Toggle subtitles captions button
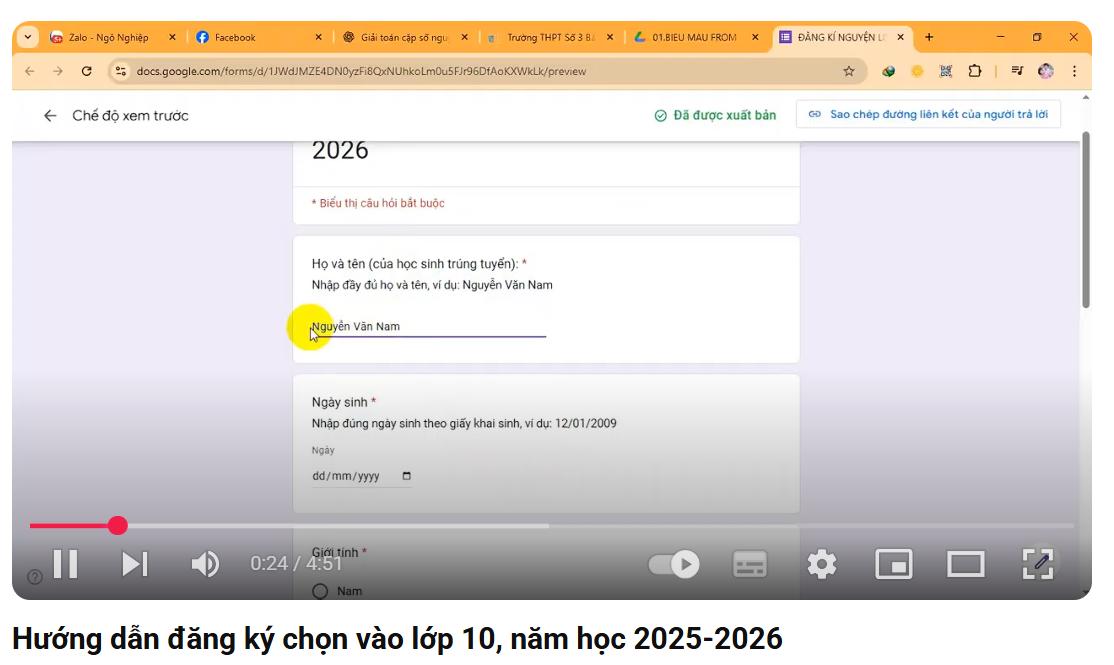Image resolution: width=1114 pixels, height=665 pixels. tap(750, 564)
